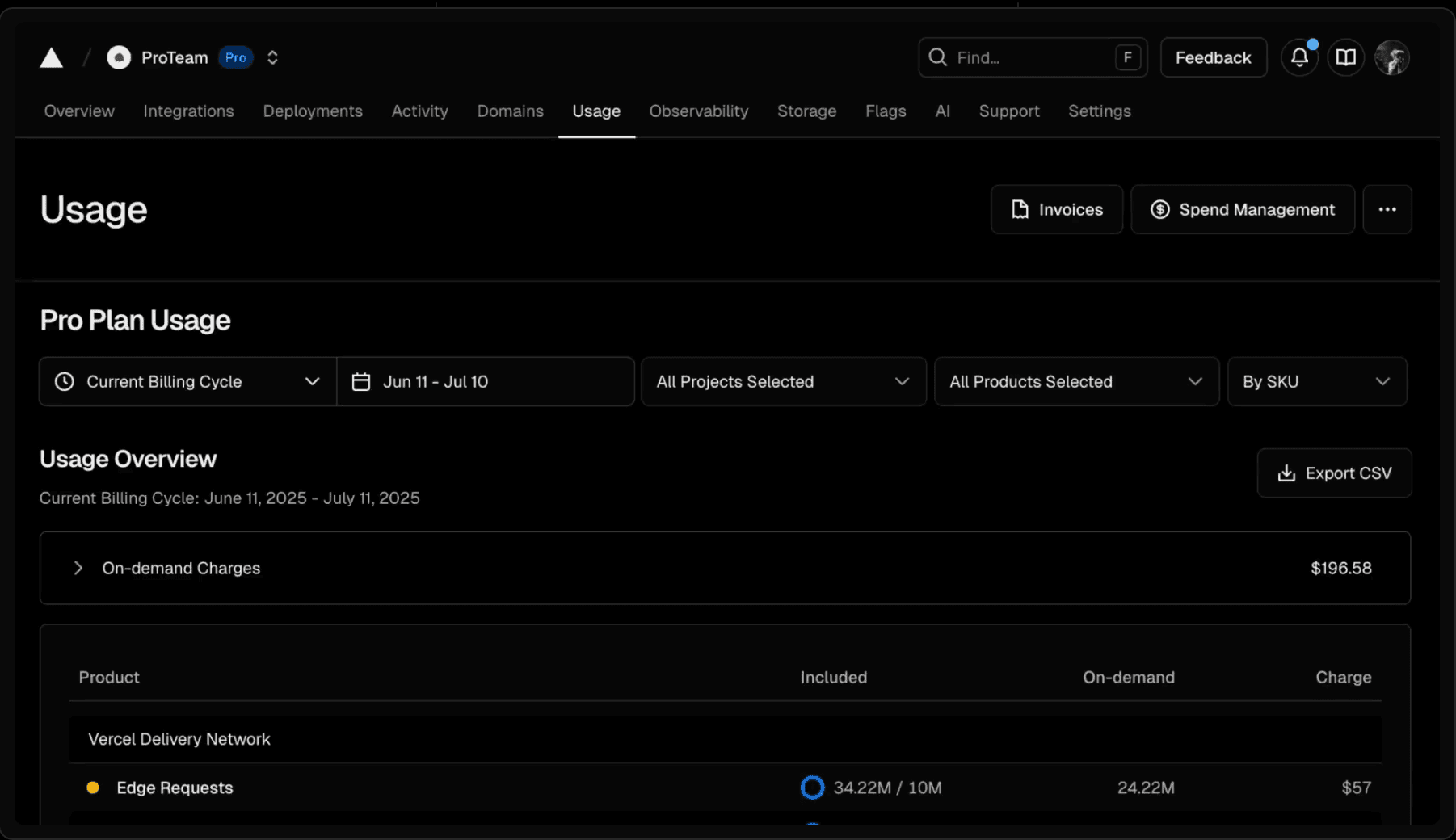This screenshot has height=840, width=1456.
Task: Click the ProTeam team avatar icon
Action: point(119,58)
